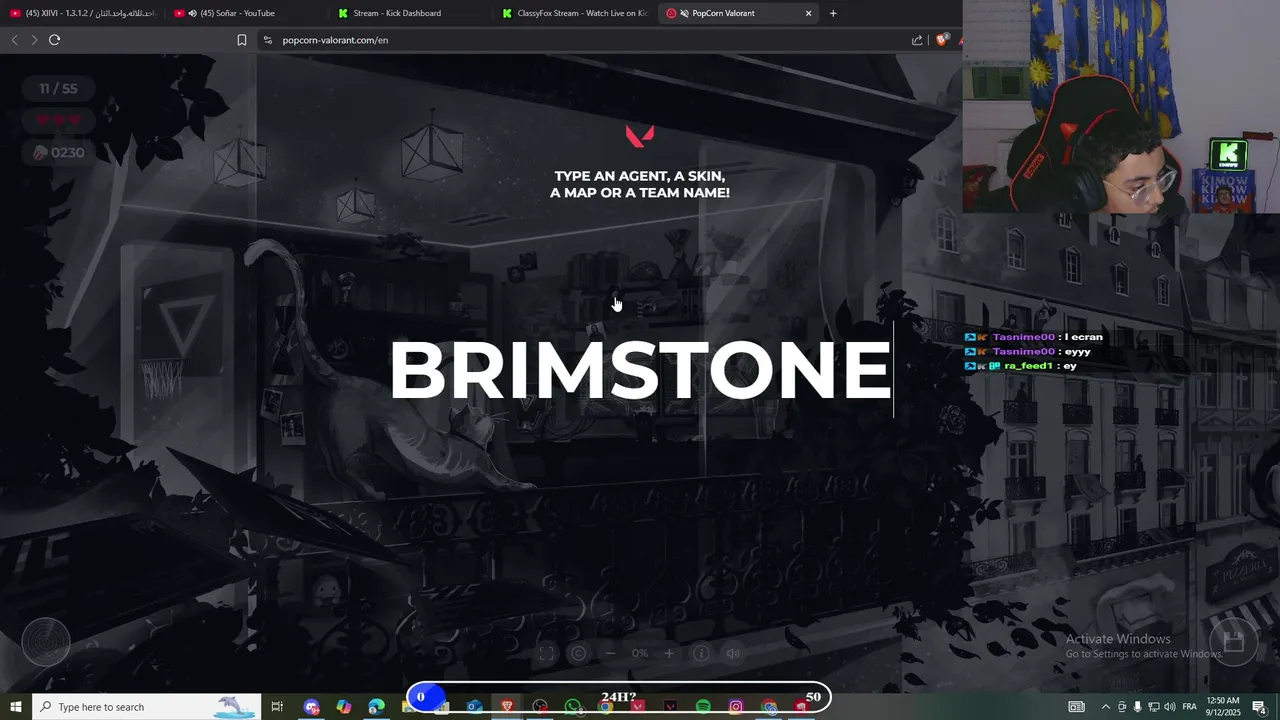
Task: Click ra_feed1's 'ey' chat message
Action: click(x=1021, y=366)
